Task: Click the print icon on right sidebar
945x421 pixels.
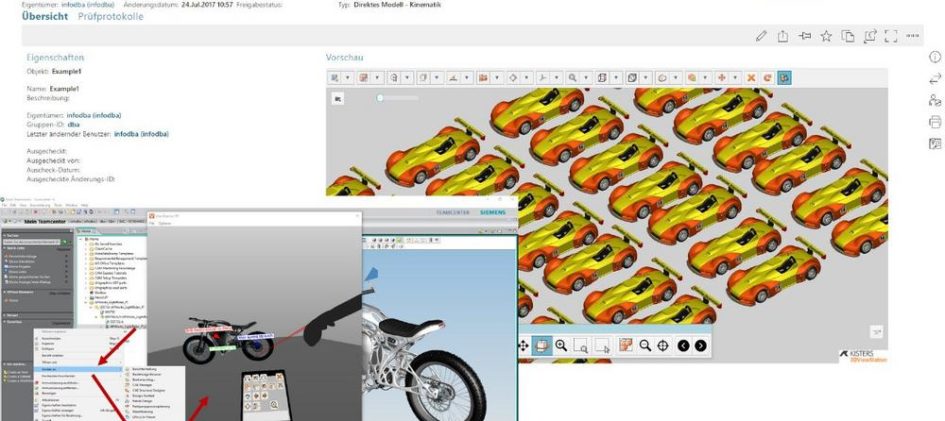Action: point(935,122)
